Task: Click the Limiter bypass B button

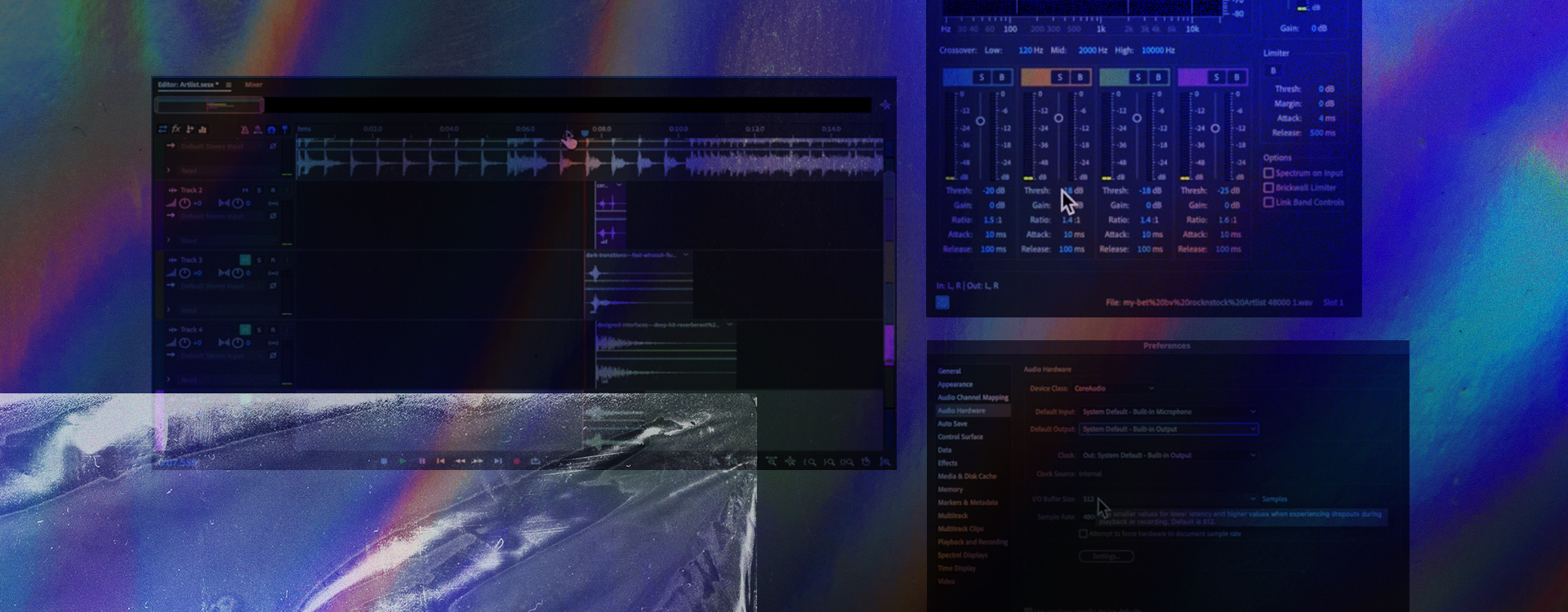Action: 1273,71
